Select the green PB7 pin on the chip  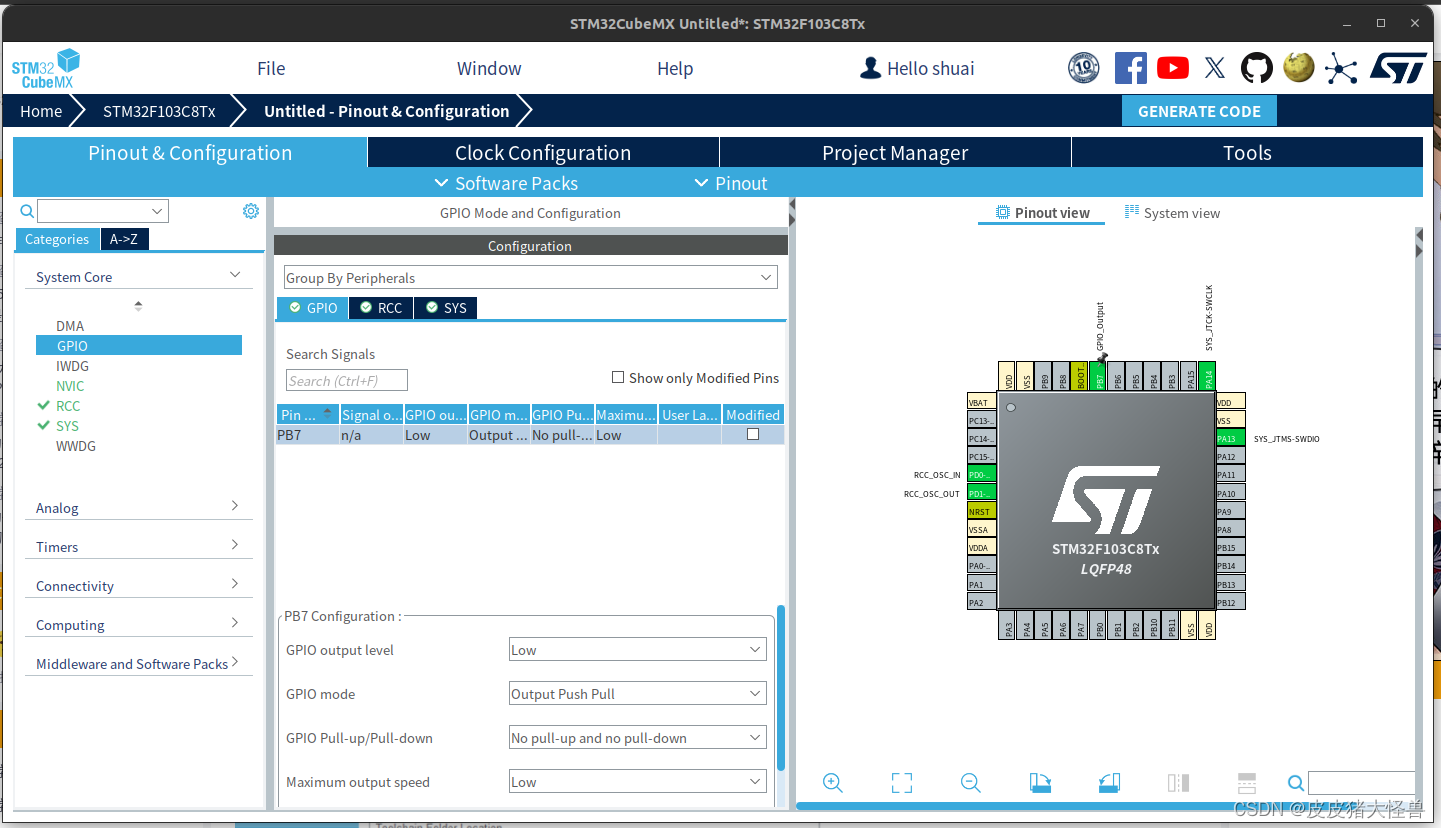click(1099, 376)
